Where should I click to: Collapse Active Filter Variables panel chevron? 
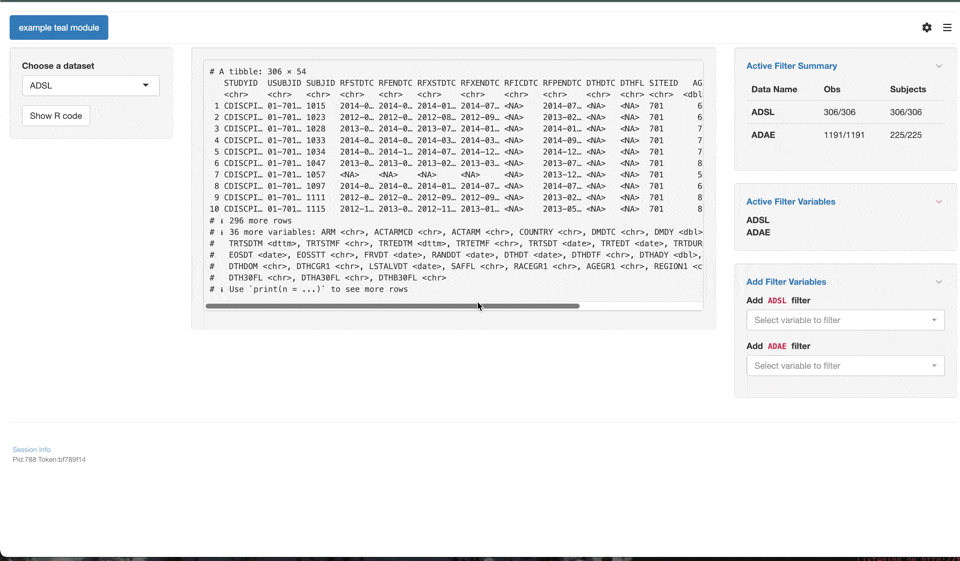[939, 202]
